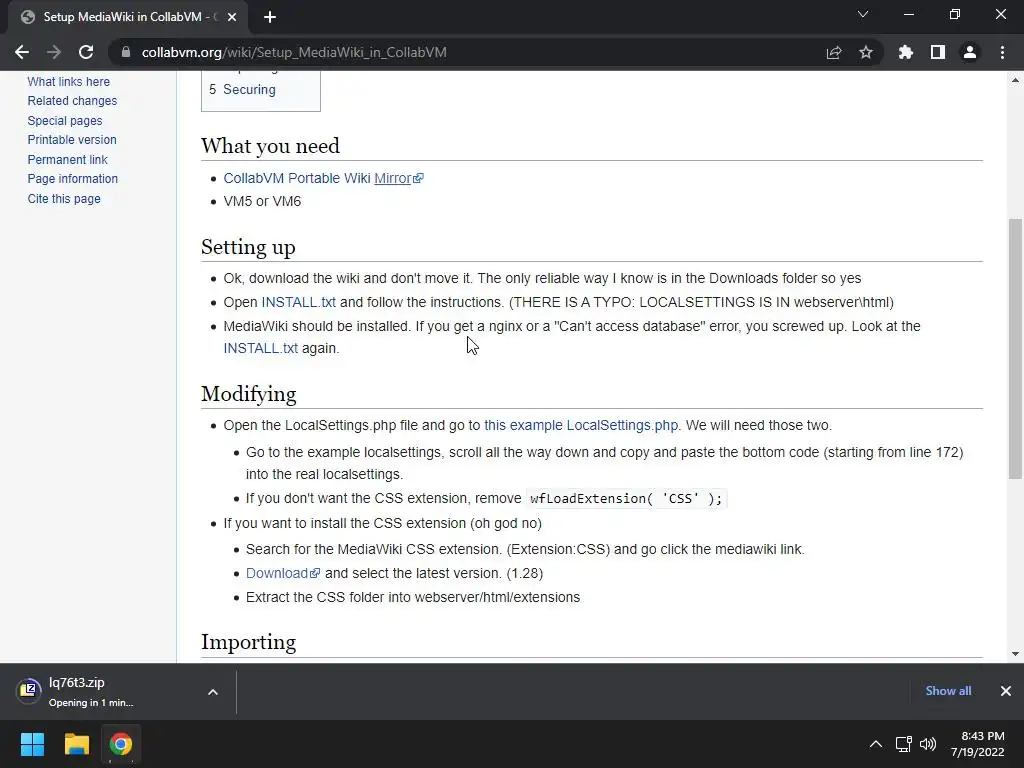This screenshot has width=1024, height=768.
Task: Click the wfLoadExtension code snippet
Action: (626, 498)
